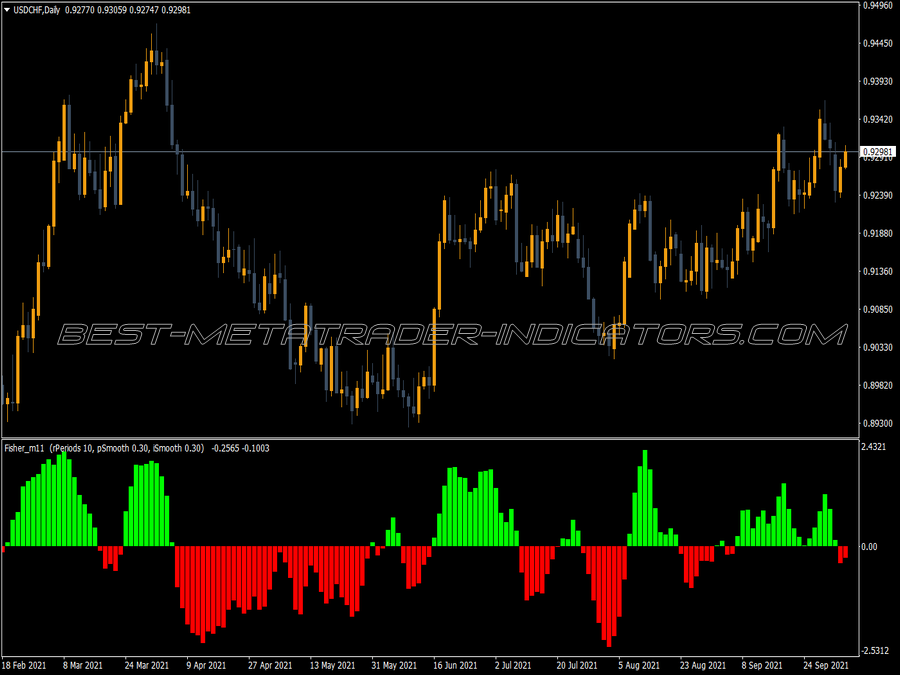
Task: Click the 0.00 indicator zero level label
Action: point(870,546)
